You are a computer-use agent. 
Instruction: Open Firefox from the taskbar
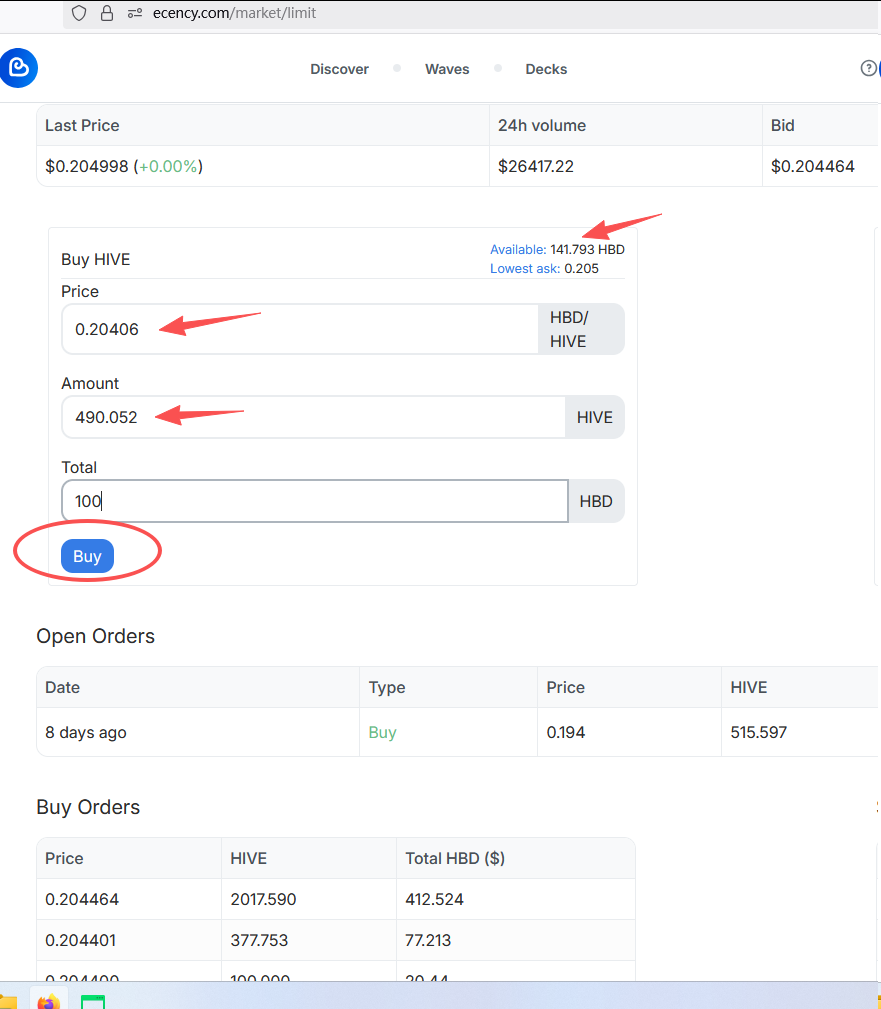[48, 1001]
